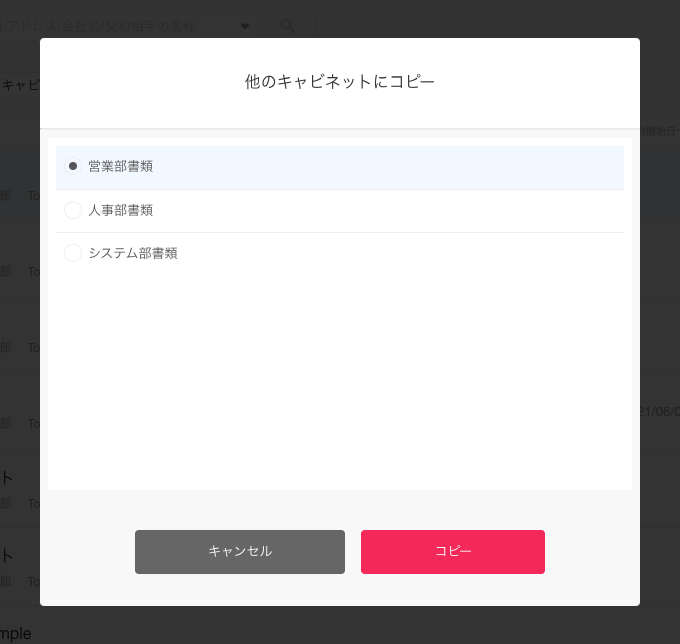Click the magnifier search icon
This screenshot has width=680, height=644.
pyautogui.click(x=287, y=25)
